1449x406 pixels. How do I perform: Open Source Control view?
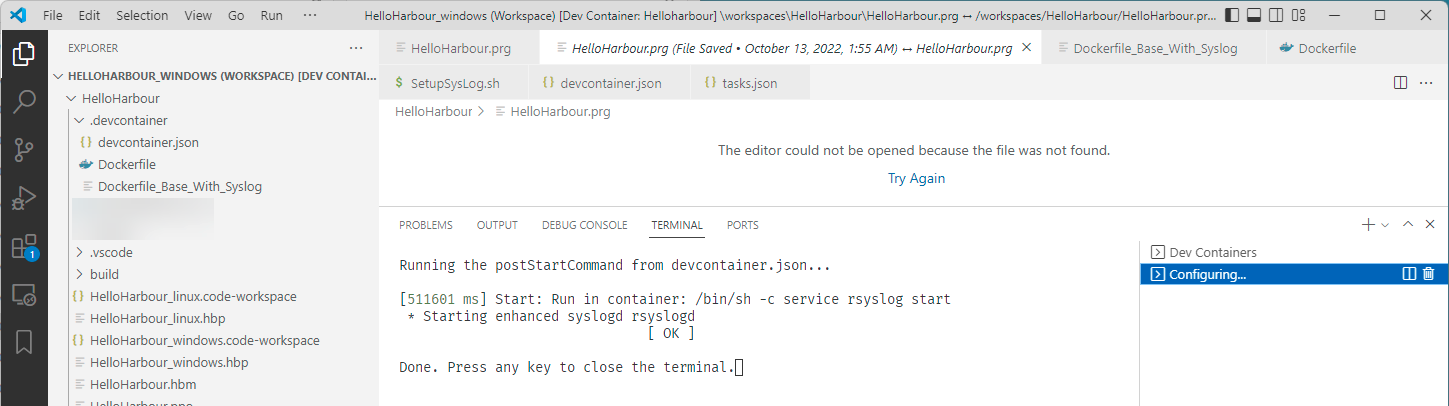pos(24,151)
